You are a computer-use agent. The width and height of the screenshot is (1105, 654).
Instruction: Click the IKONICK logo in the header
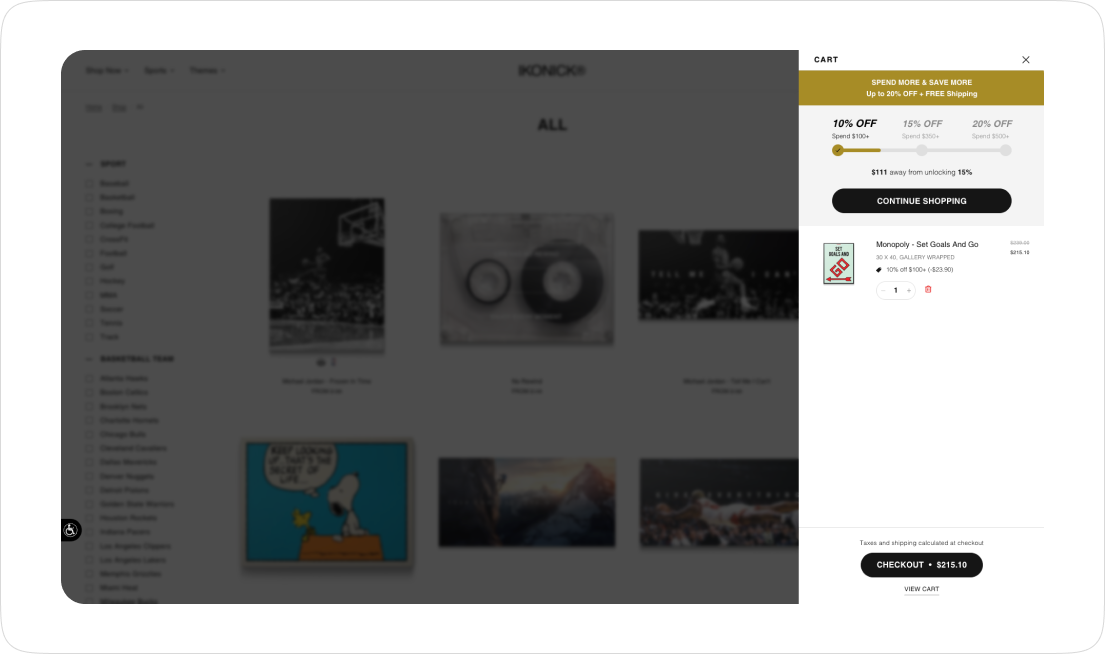[x=552, y=70]
